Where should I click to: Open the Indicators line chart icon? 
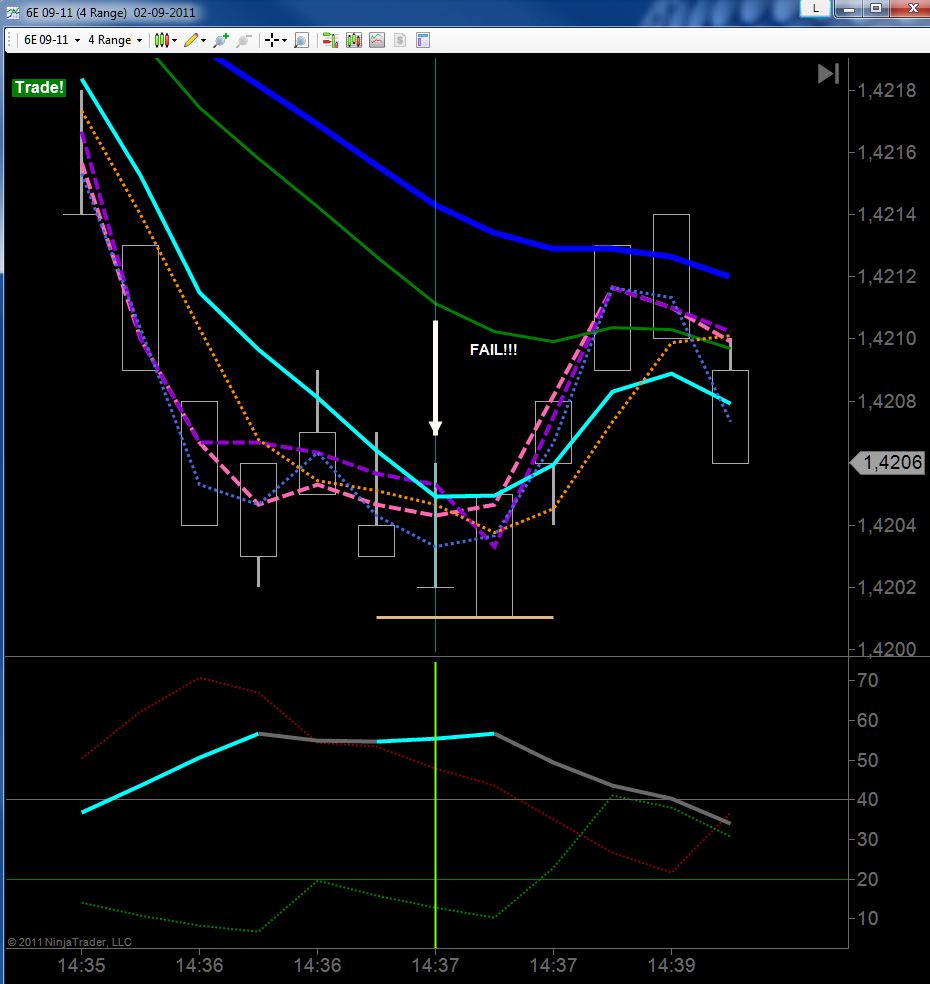click(x=377, y=41)
